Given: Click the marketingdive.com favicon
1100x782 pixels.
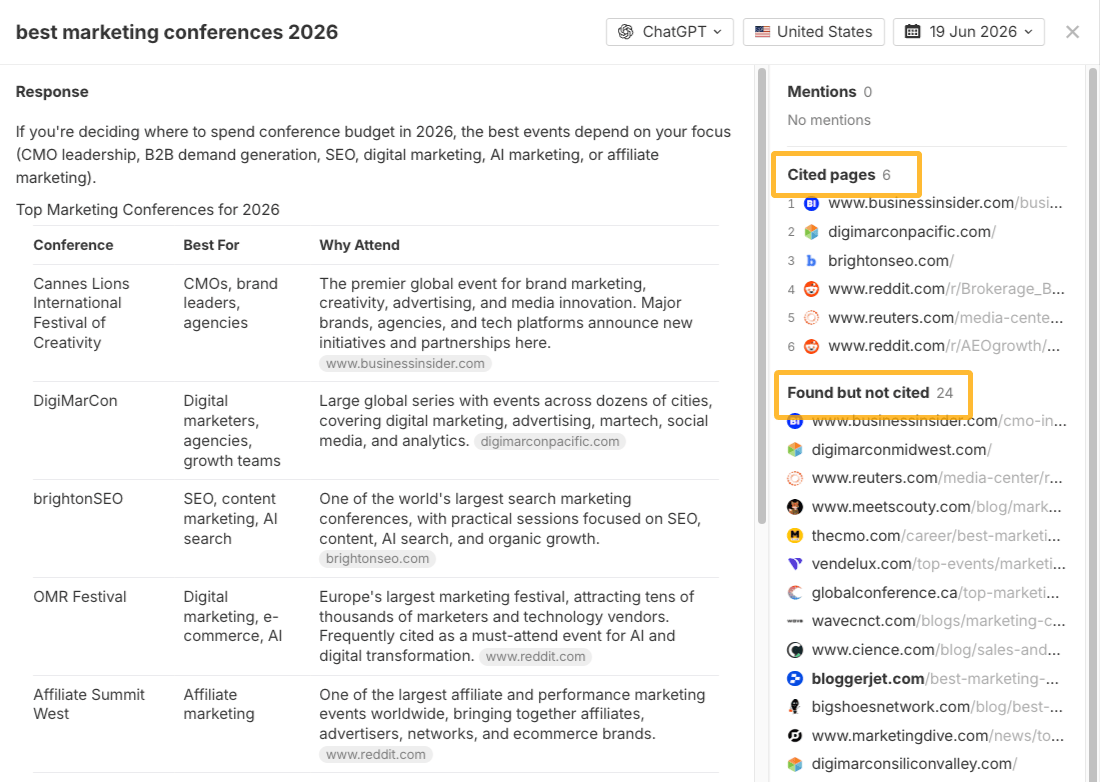Looking at the screenshot, I should point(795,736).
